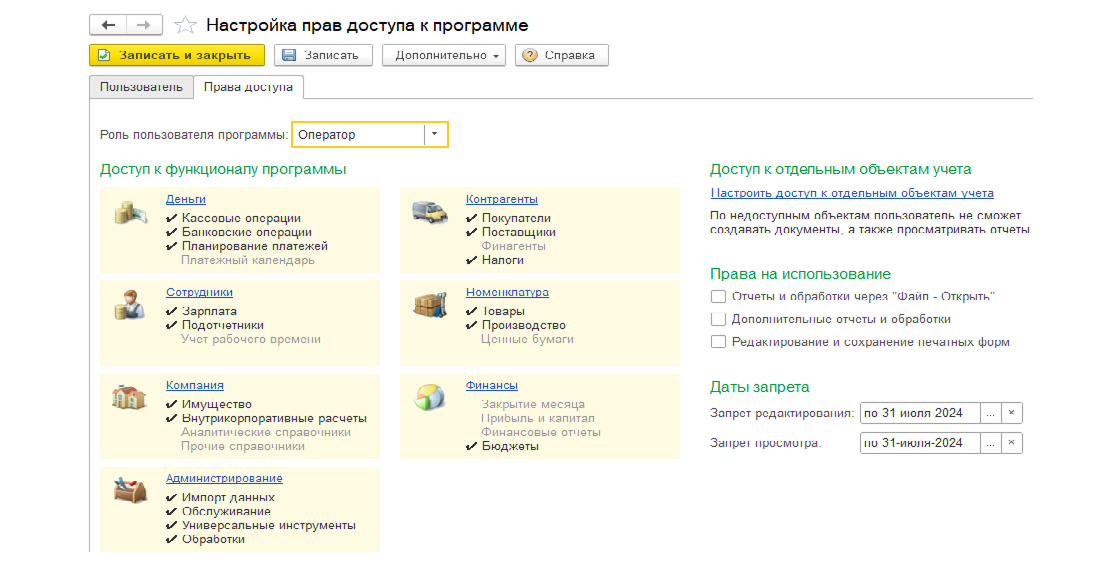Toggle Планирование платежей access
The image size is (1120, 570).
[246, 246]
